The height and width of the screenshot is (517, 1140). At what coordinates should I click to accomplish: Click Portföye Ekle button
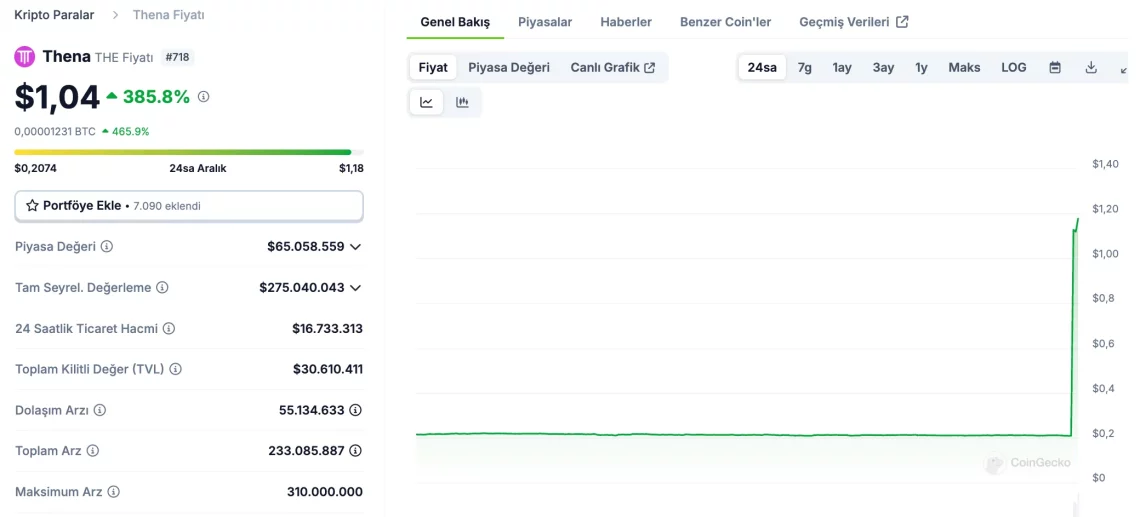click(x=189, y=206)
